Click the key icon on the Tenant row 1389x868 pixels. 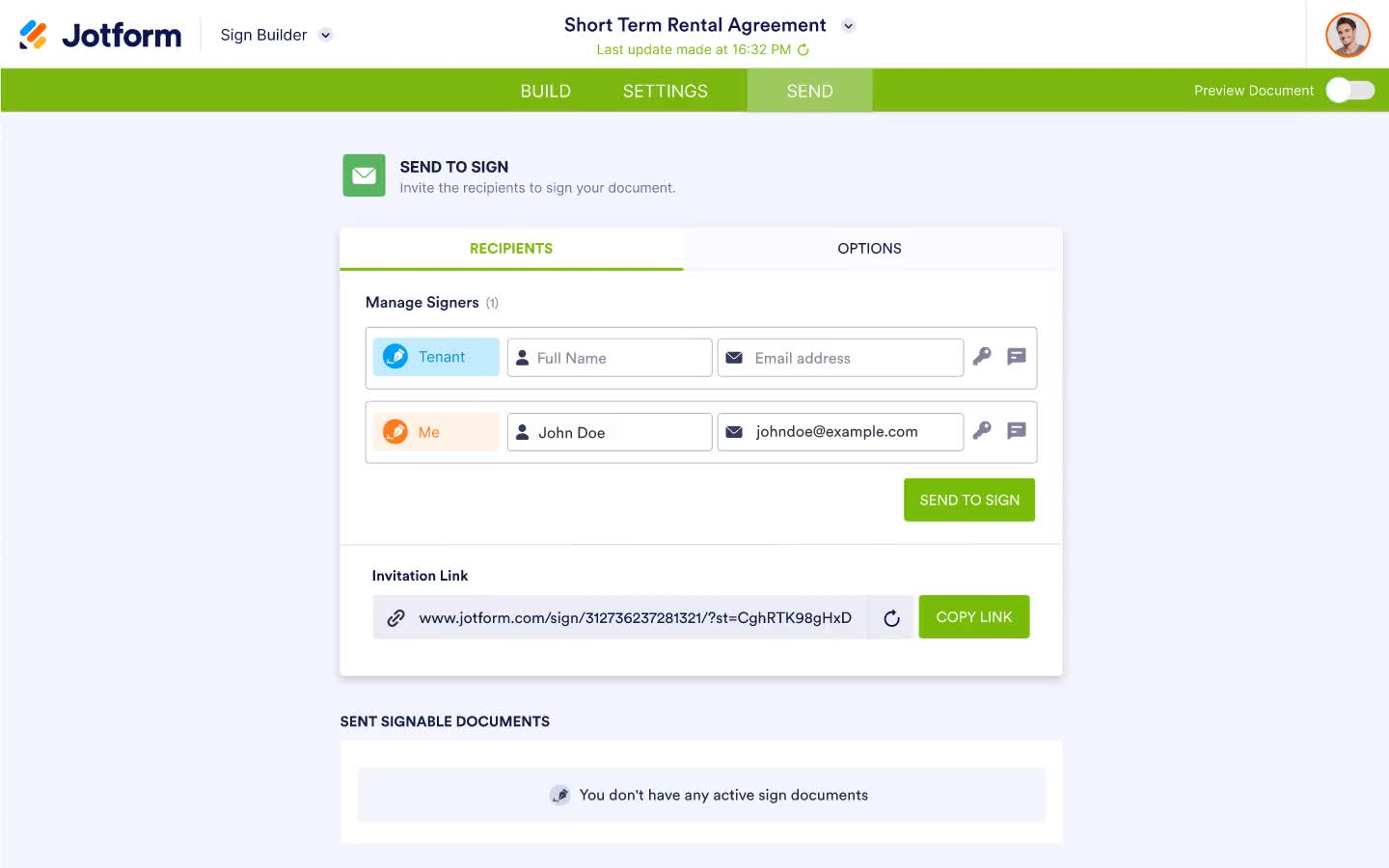[982, 357]
